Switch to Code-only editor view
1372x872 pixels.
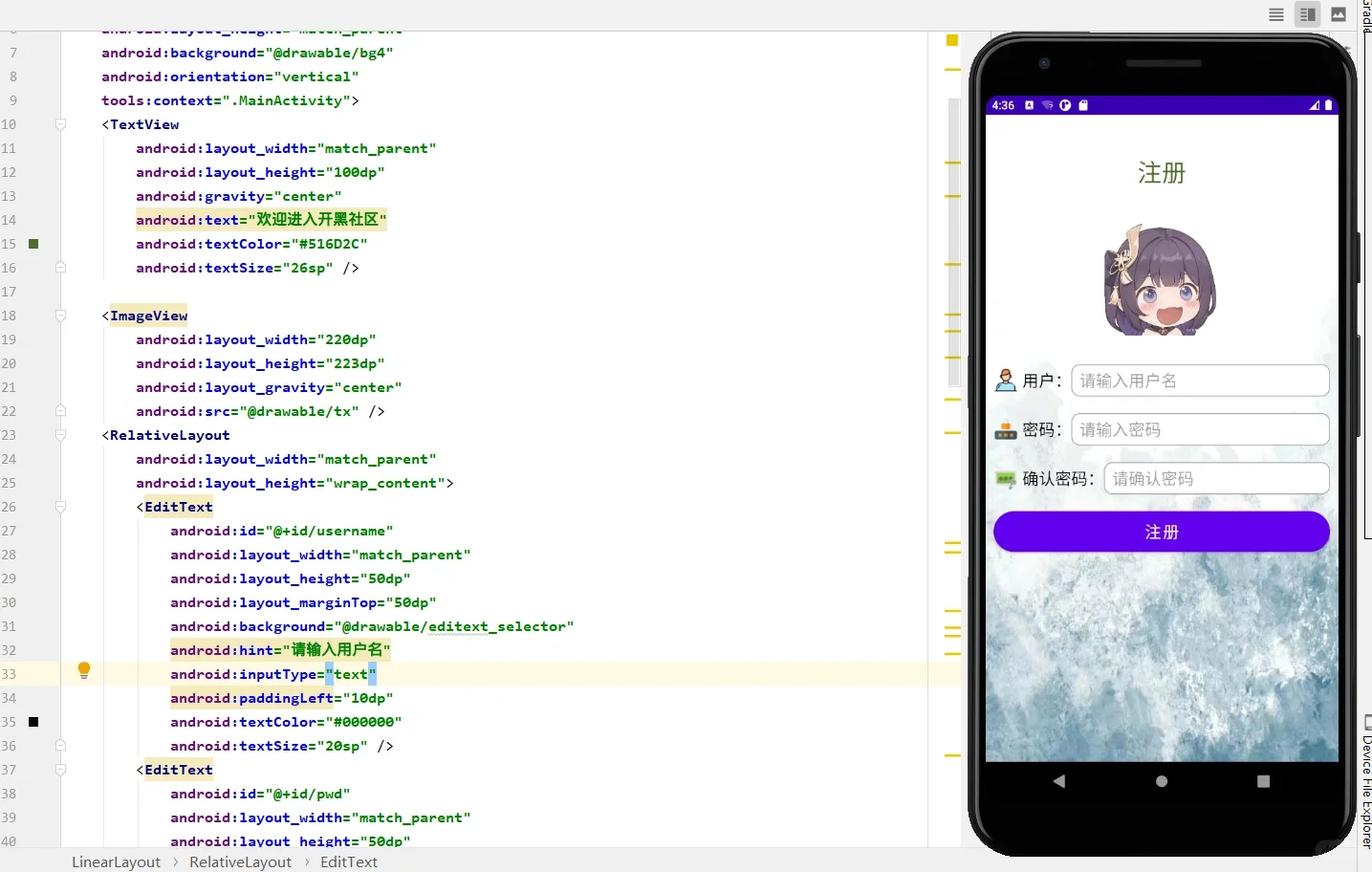pos(1275,14)
